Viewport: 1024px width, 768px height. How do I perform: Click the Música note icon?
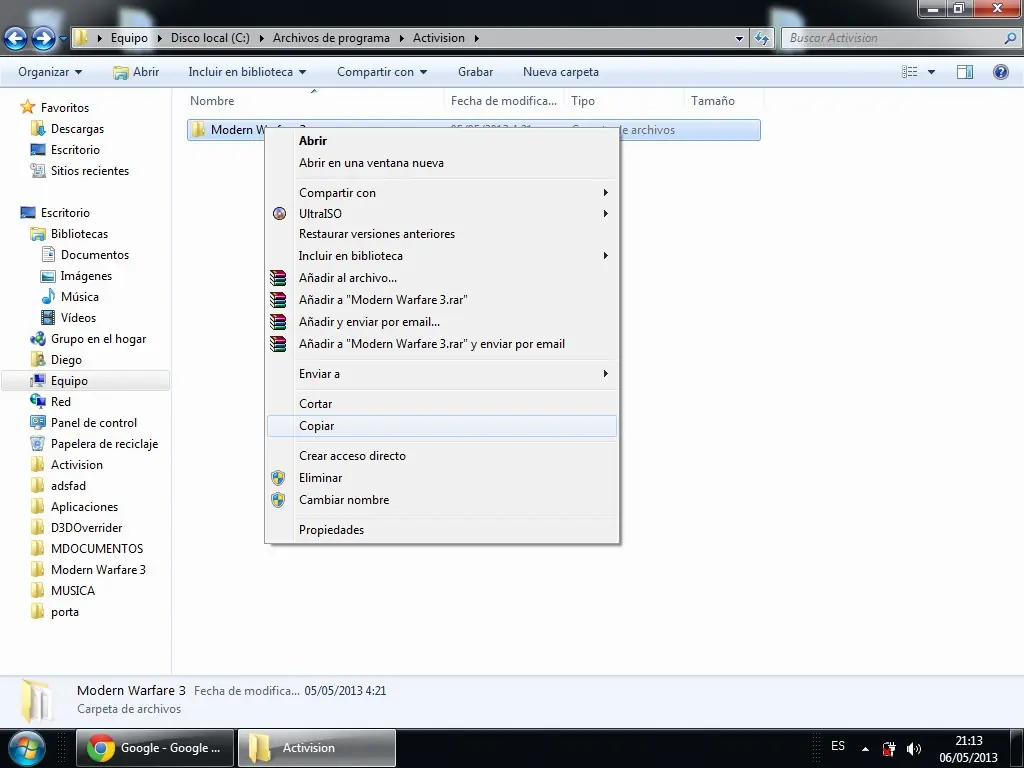pos(48,296)
